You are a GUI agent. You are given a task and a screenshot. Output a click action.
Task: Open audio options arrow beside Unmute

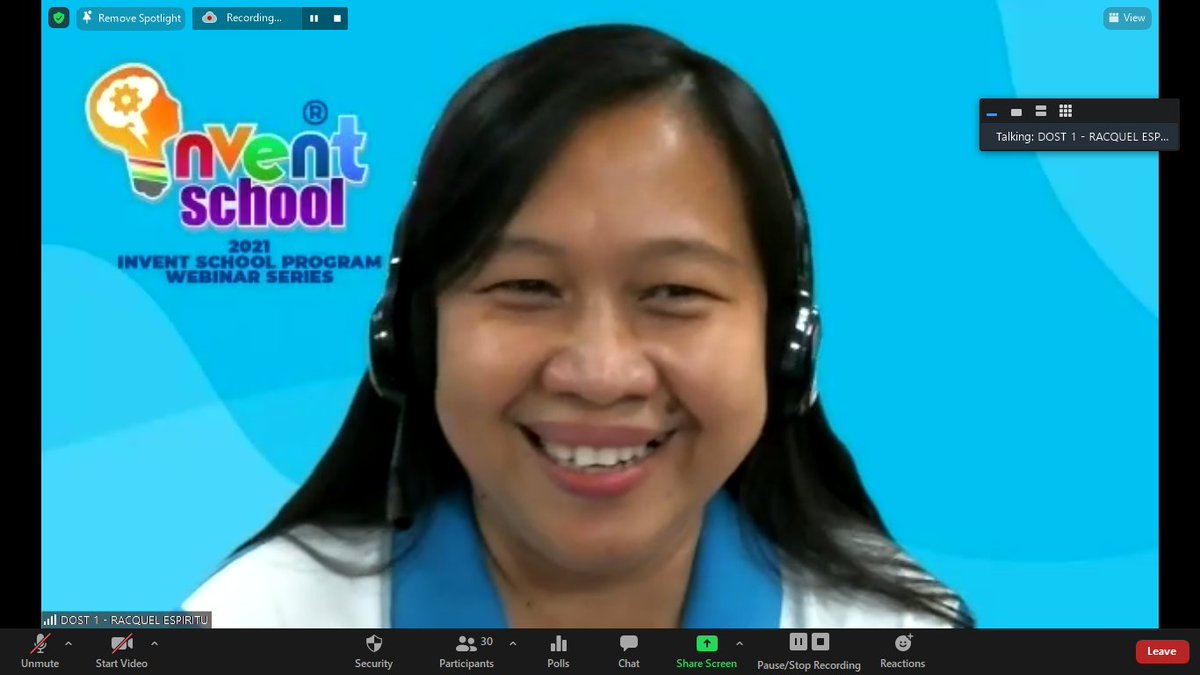tap(68, 643)
